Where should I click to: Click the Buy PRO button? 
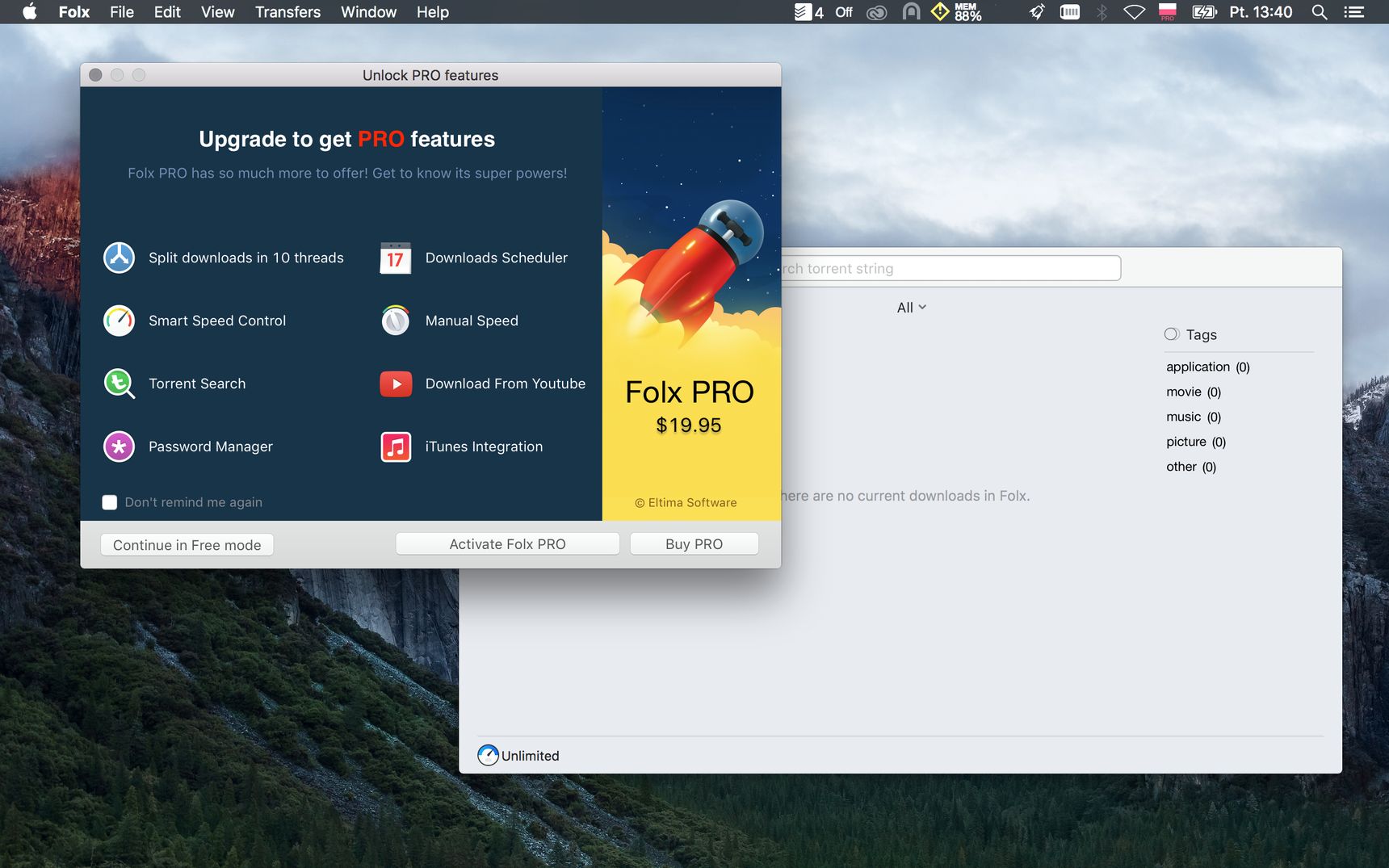click(x=694, y=544)
